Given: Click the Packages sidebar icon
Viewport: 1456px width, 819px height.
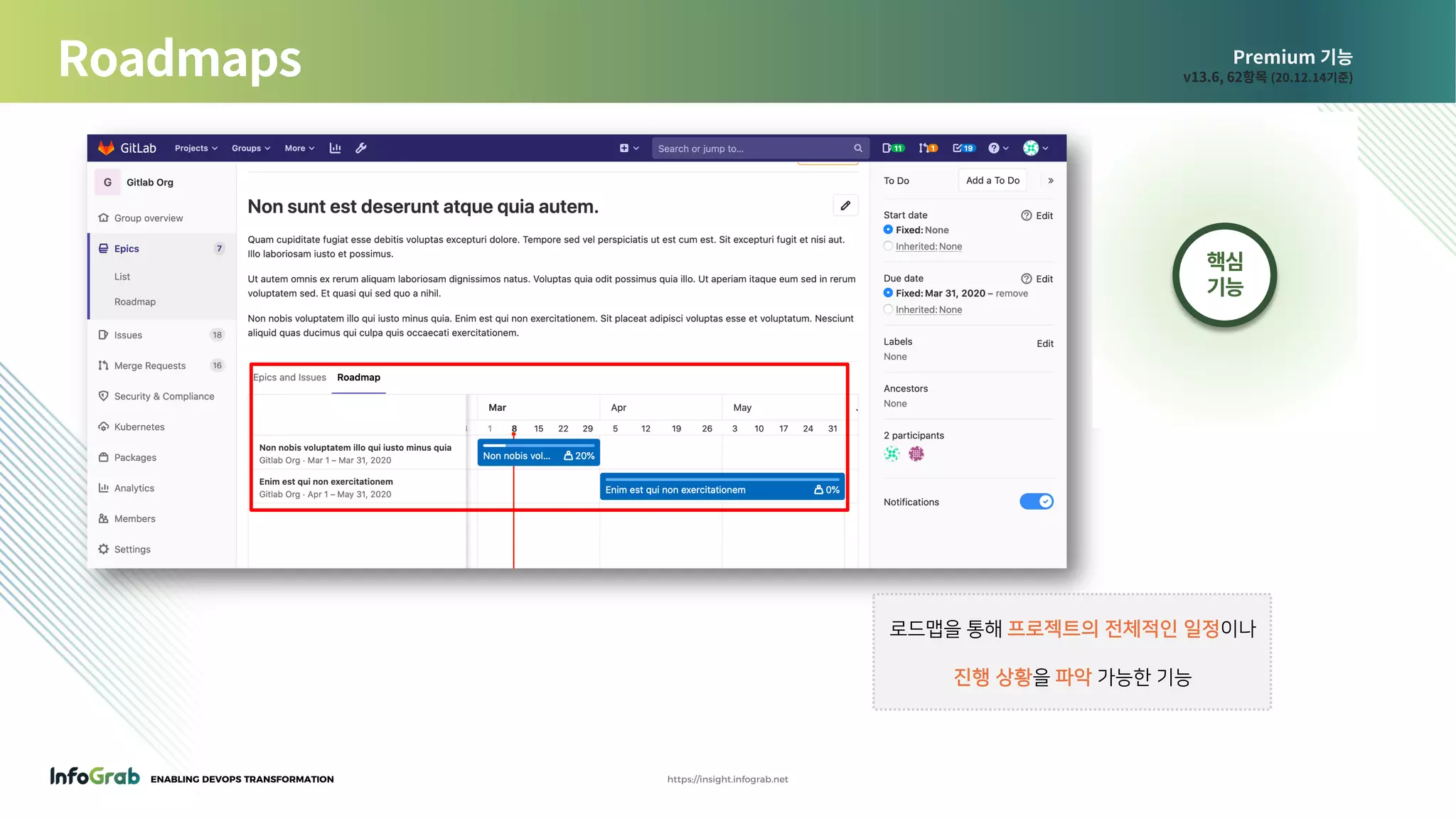Looking at the screenshot, I should (104, 457).
